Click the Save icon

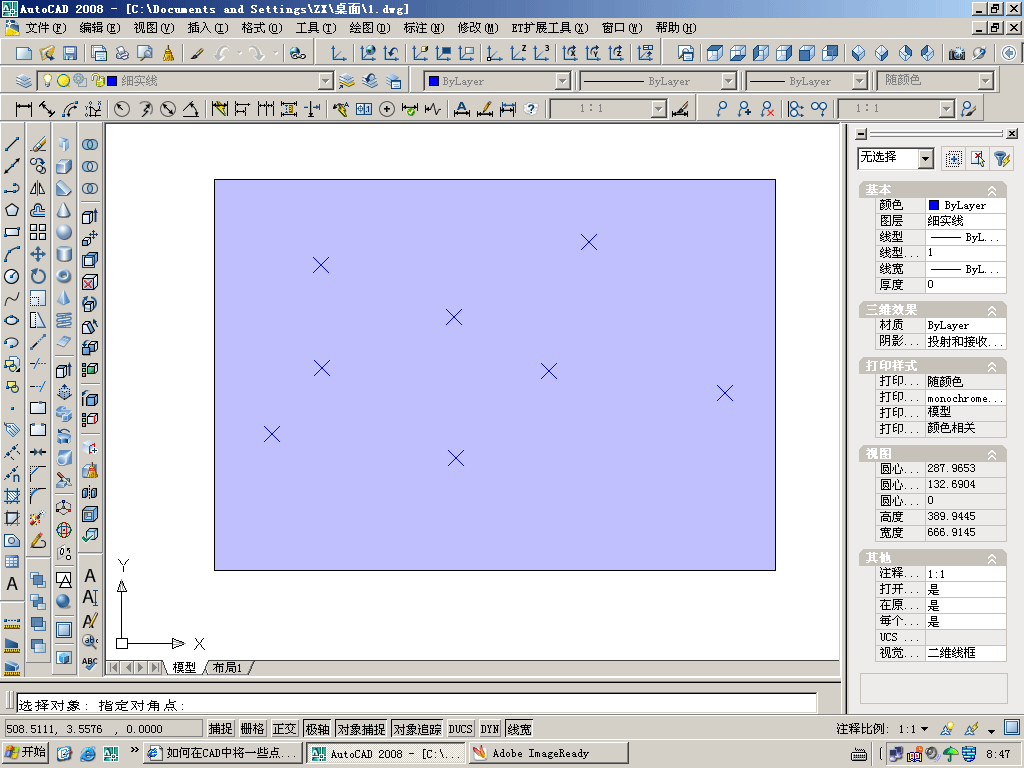coord(69,53)
